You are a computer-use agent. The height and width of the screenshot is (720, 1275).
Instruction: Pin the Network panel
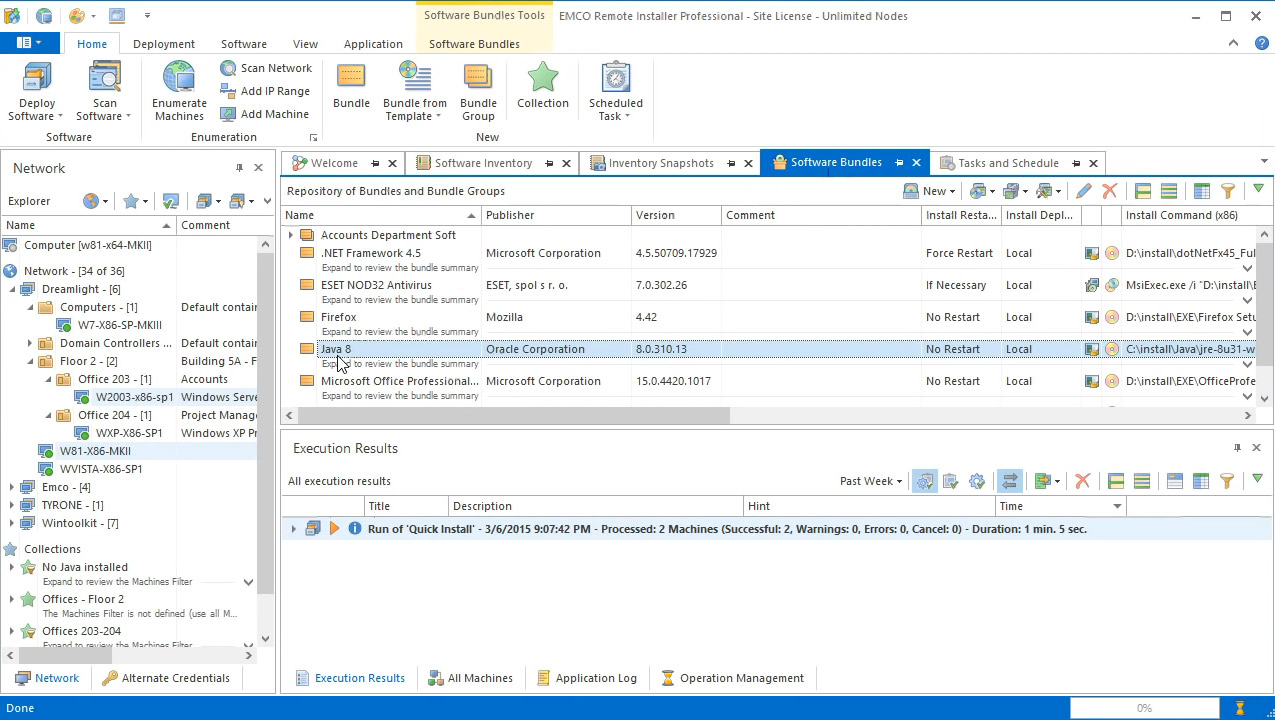(x=239, y=168)
